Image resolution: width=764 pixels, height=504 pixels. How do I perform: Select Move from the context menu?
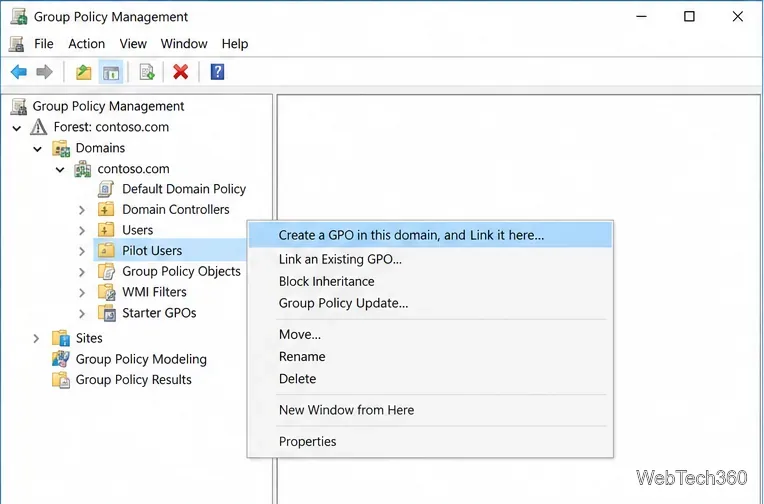[x=430, y=334]
